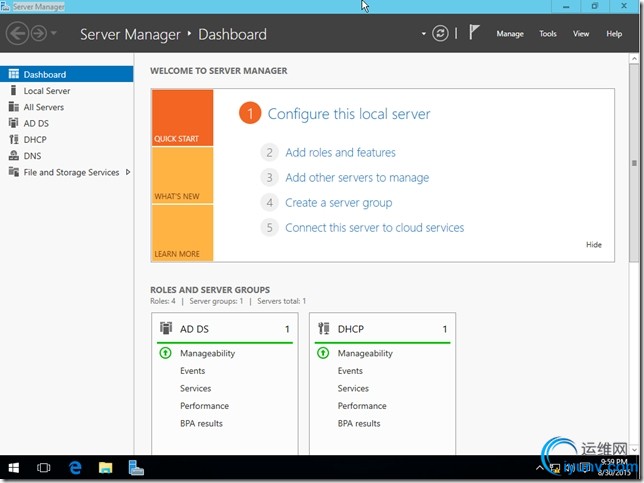This screenshot has width=644, height=483.
Task: Click the All Servers icon
Action: tap(14, 107)
